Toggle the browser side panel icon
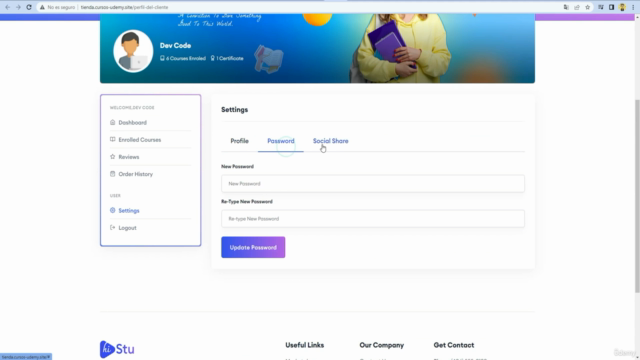640x360 pixels. point(611,7)
